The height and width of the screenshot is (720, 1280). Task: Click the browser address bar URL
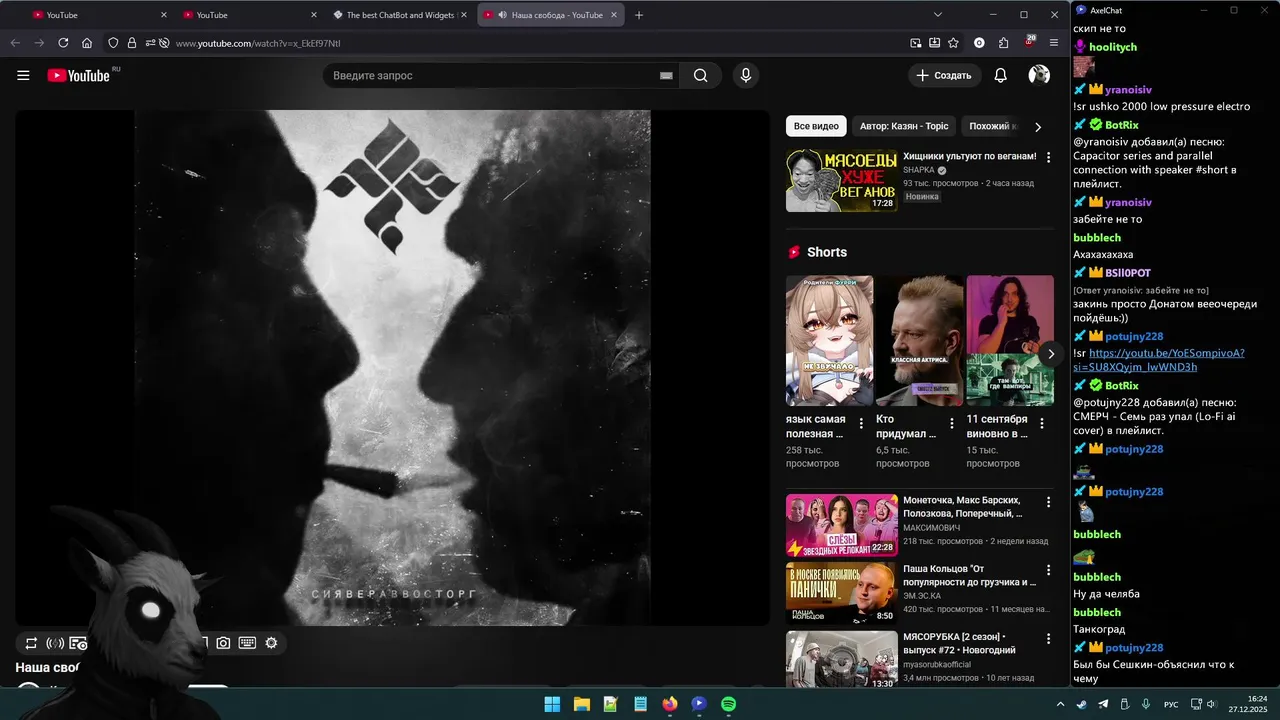click(258, 43)
